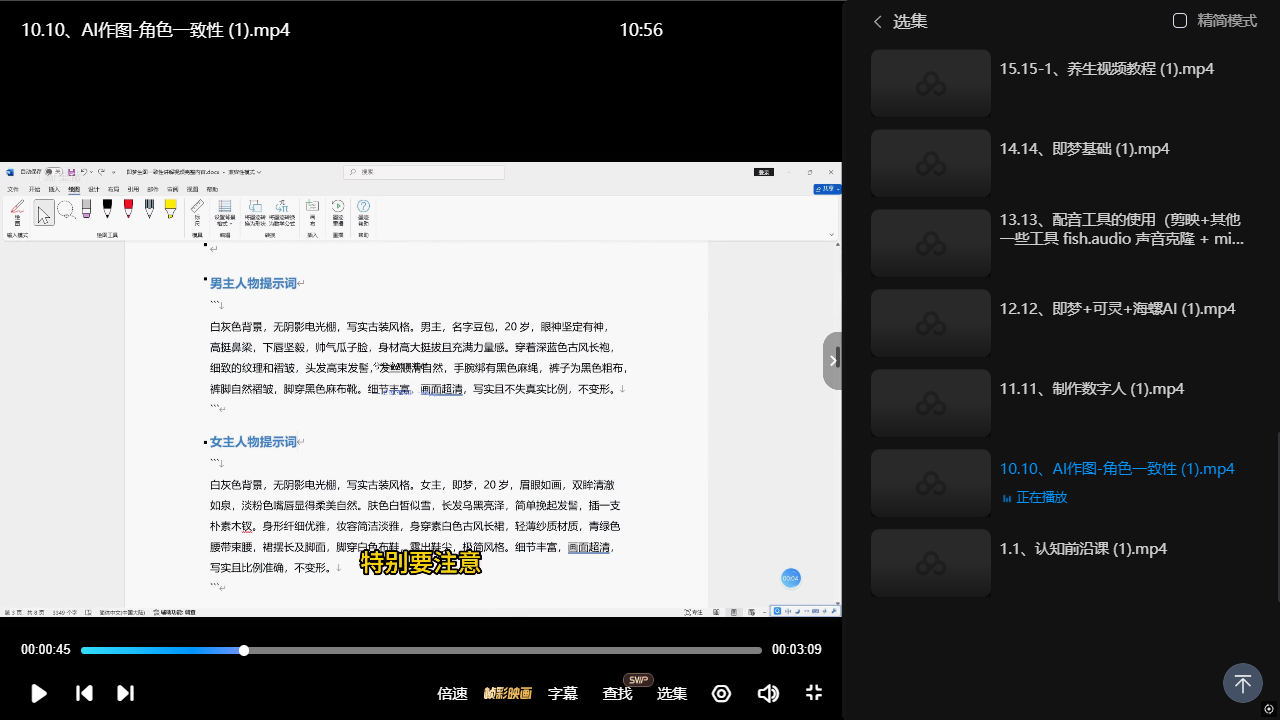Click the 查找 search button
The height and width of the screenshot is (720, 1280).
pos(617,693)
